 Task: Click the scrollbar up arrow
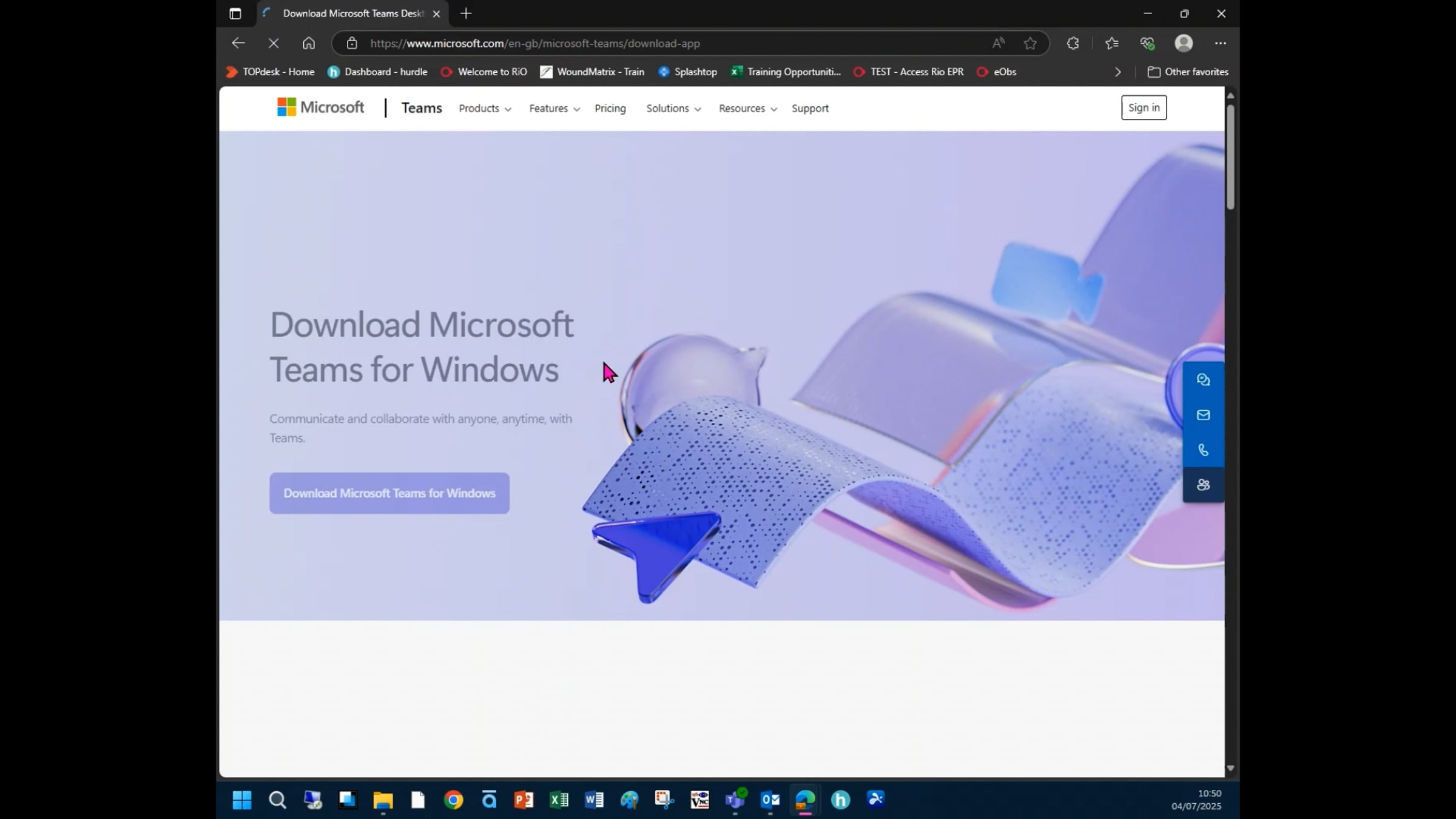point(1230,96)
